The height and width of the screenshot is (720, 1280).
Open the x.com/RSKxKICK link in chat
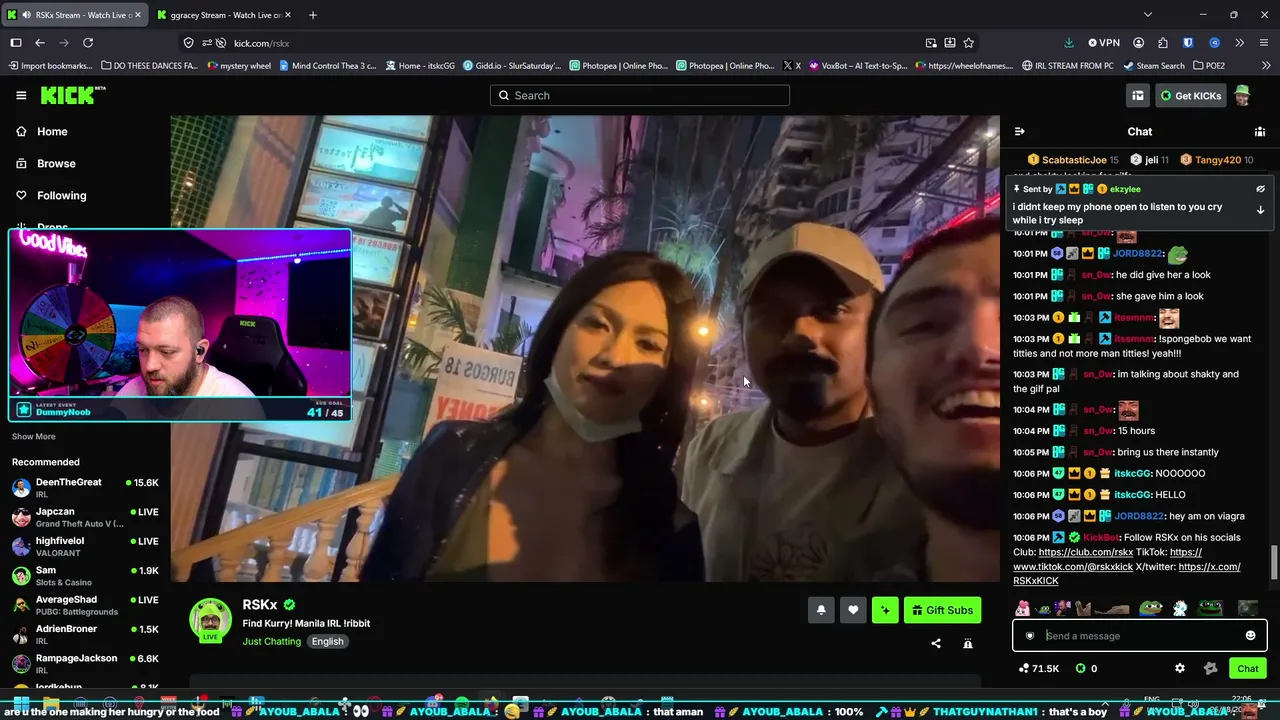[x=1127, y=574]
